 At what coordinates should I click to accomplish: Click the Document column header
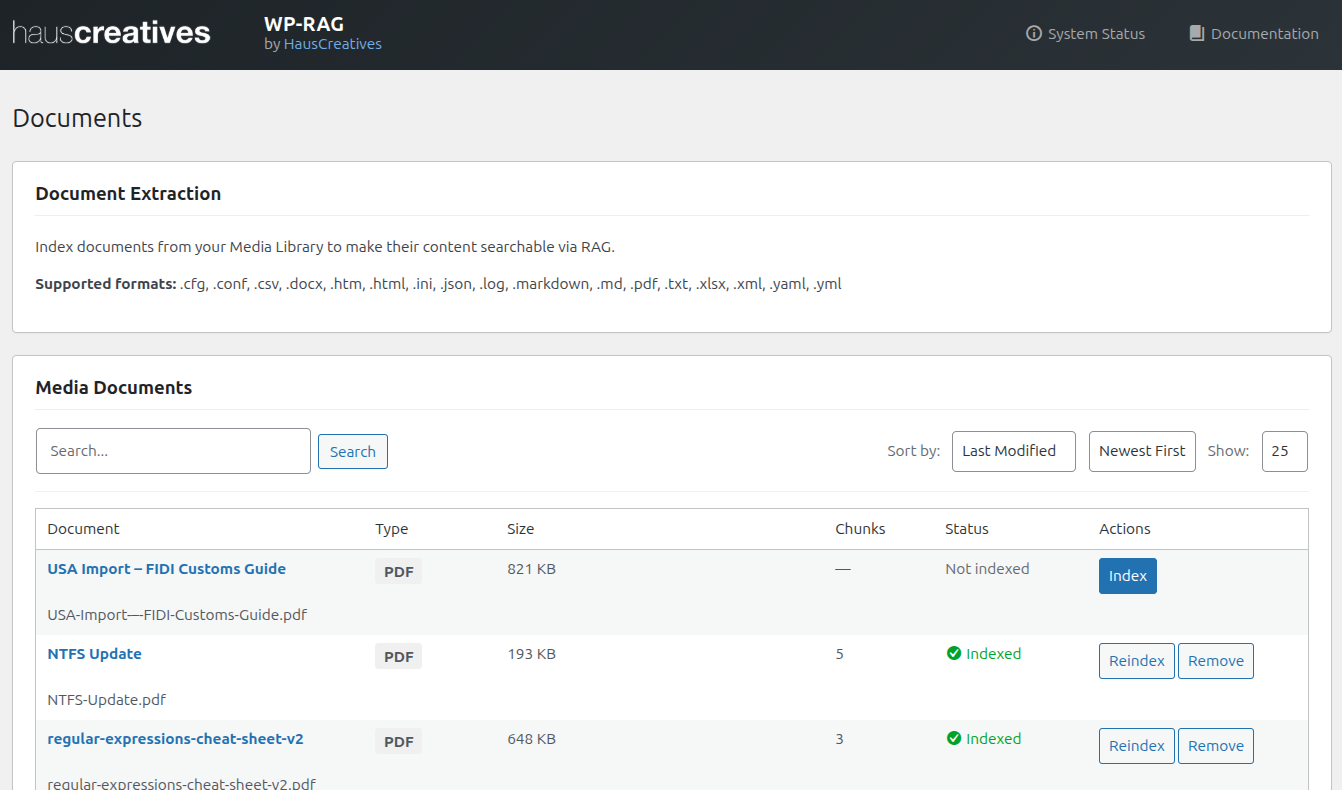point(84,529)
